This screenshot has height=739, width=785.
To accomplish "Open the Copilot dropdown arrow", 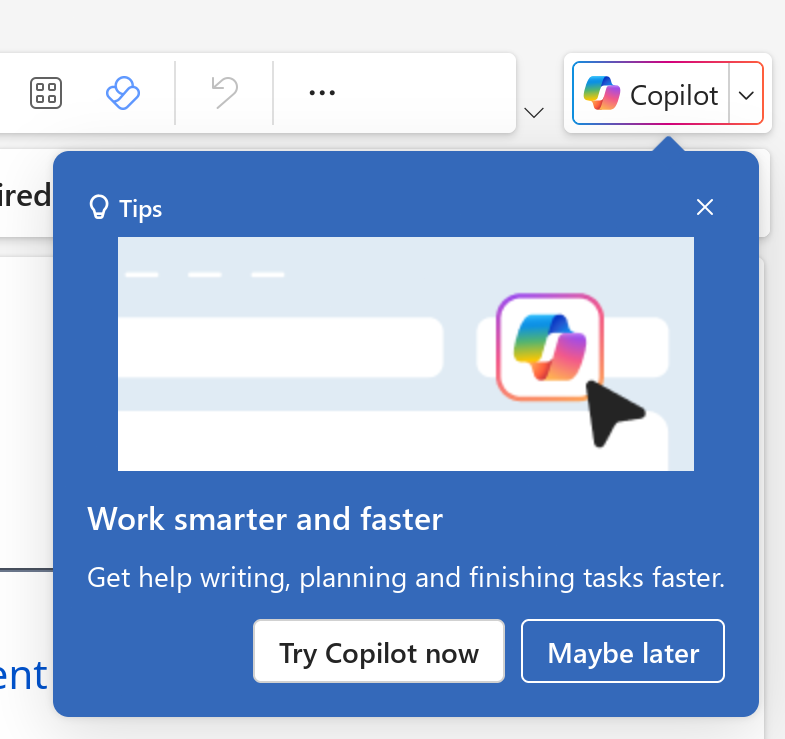I will tap(746, 94).
